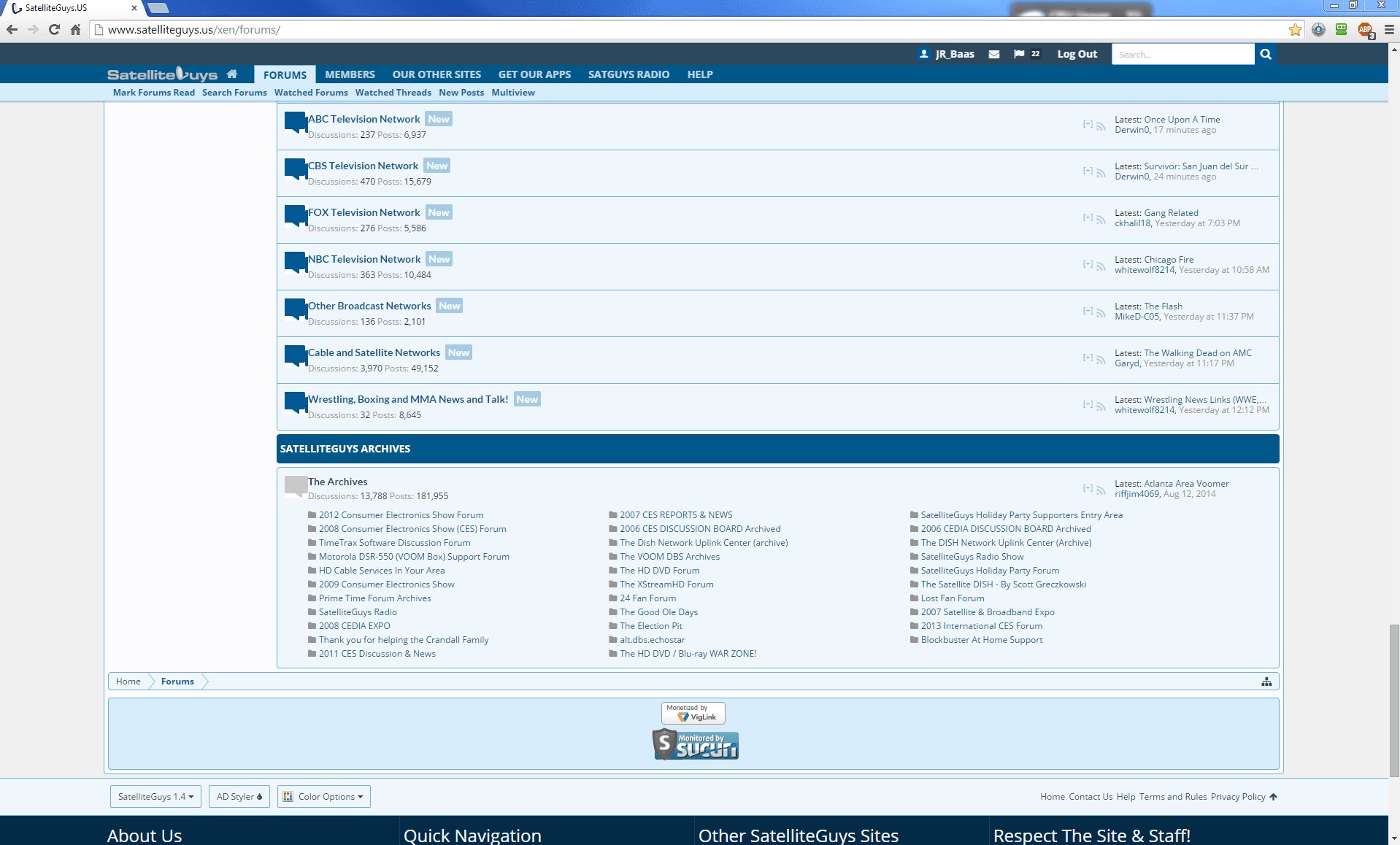The image size is (1400, 845).
Task: Open sitemap icon in breadcrumb bar
Action: point(1266,682)
